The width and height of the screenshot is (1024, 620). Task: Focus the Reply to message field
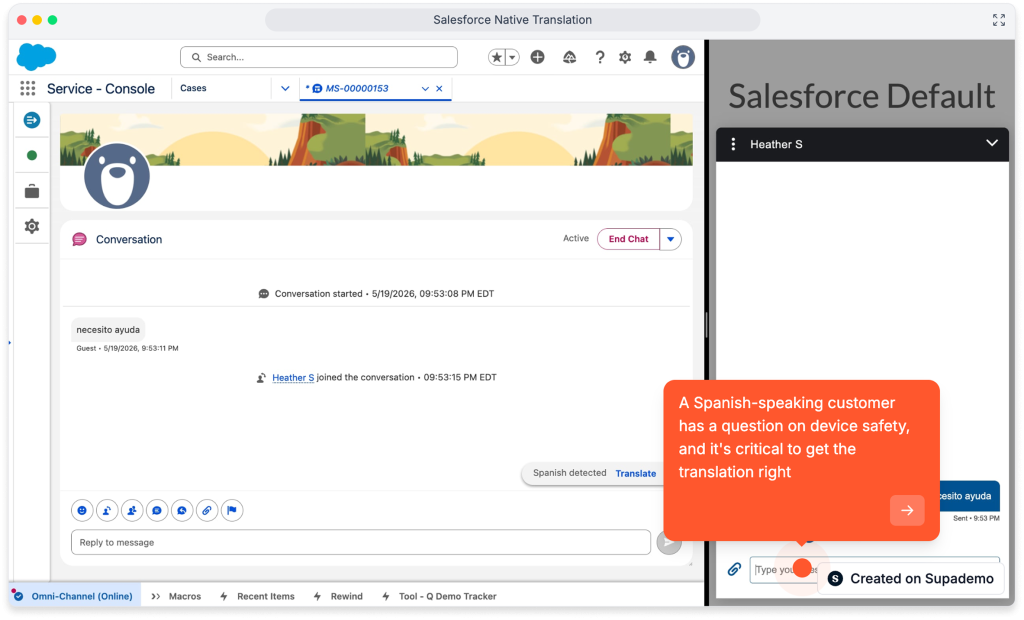[x=360, y=542]
